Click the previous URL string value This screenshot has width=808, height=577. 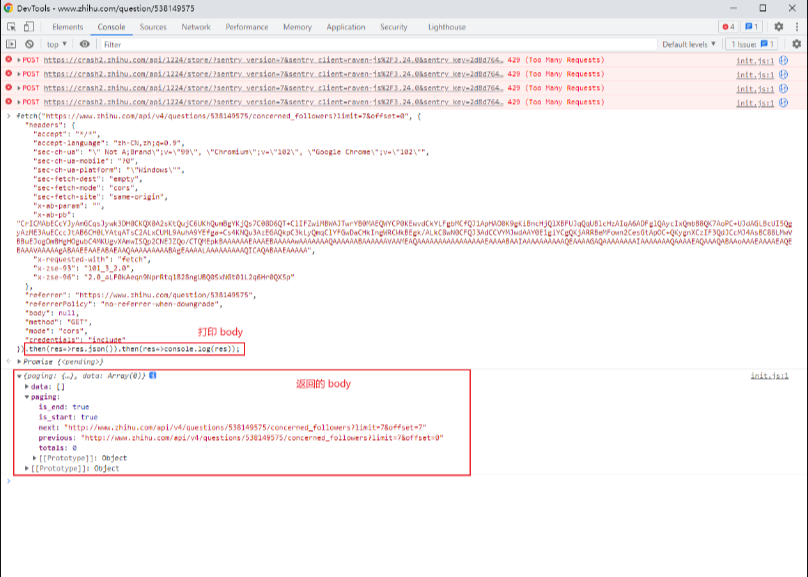click(262, 438)
